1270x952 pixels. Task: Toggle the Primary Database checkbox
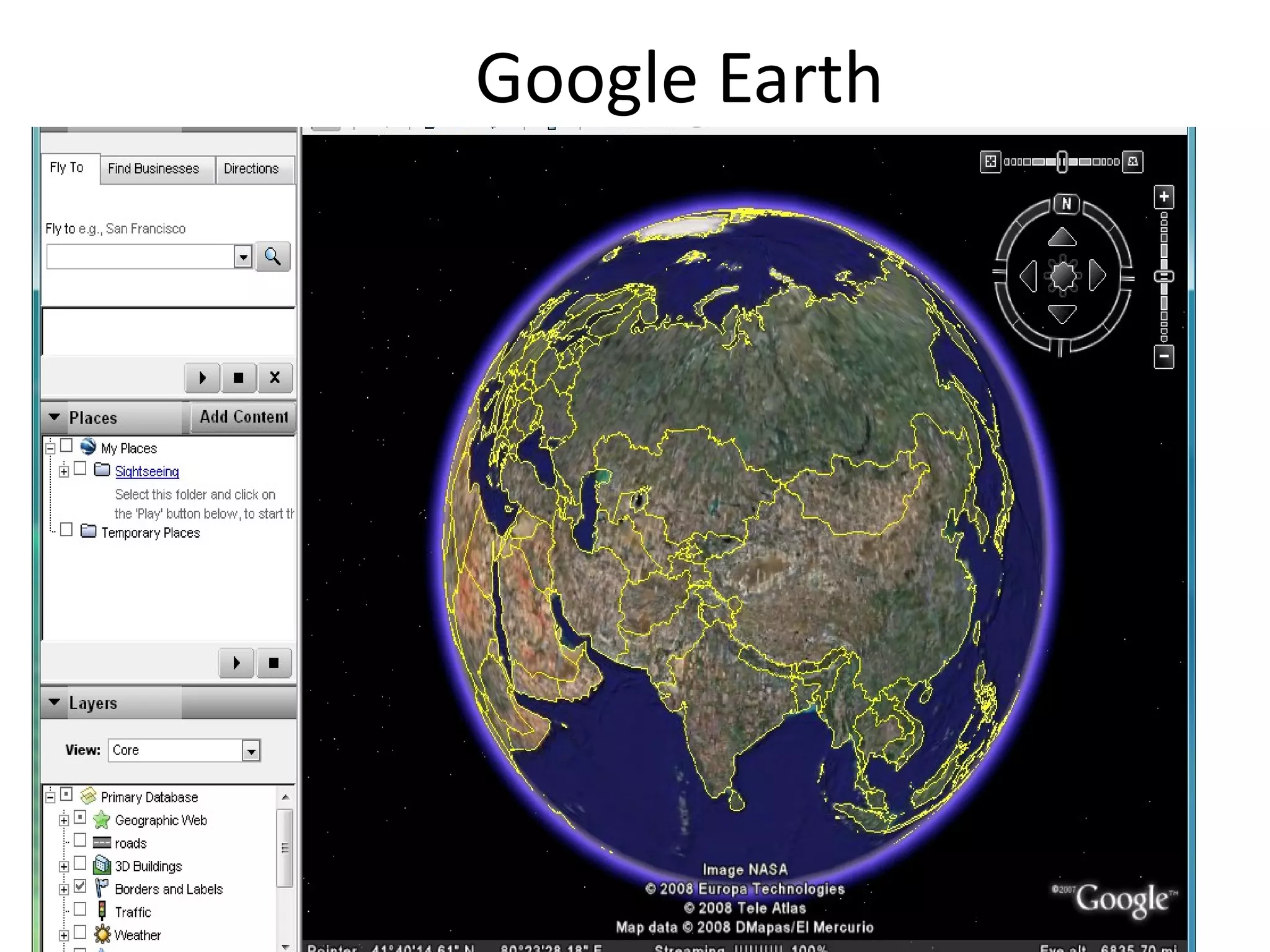click(66, 794)
